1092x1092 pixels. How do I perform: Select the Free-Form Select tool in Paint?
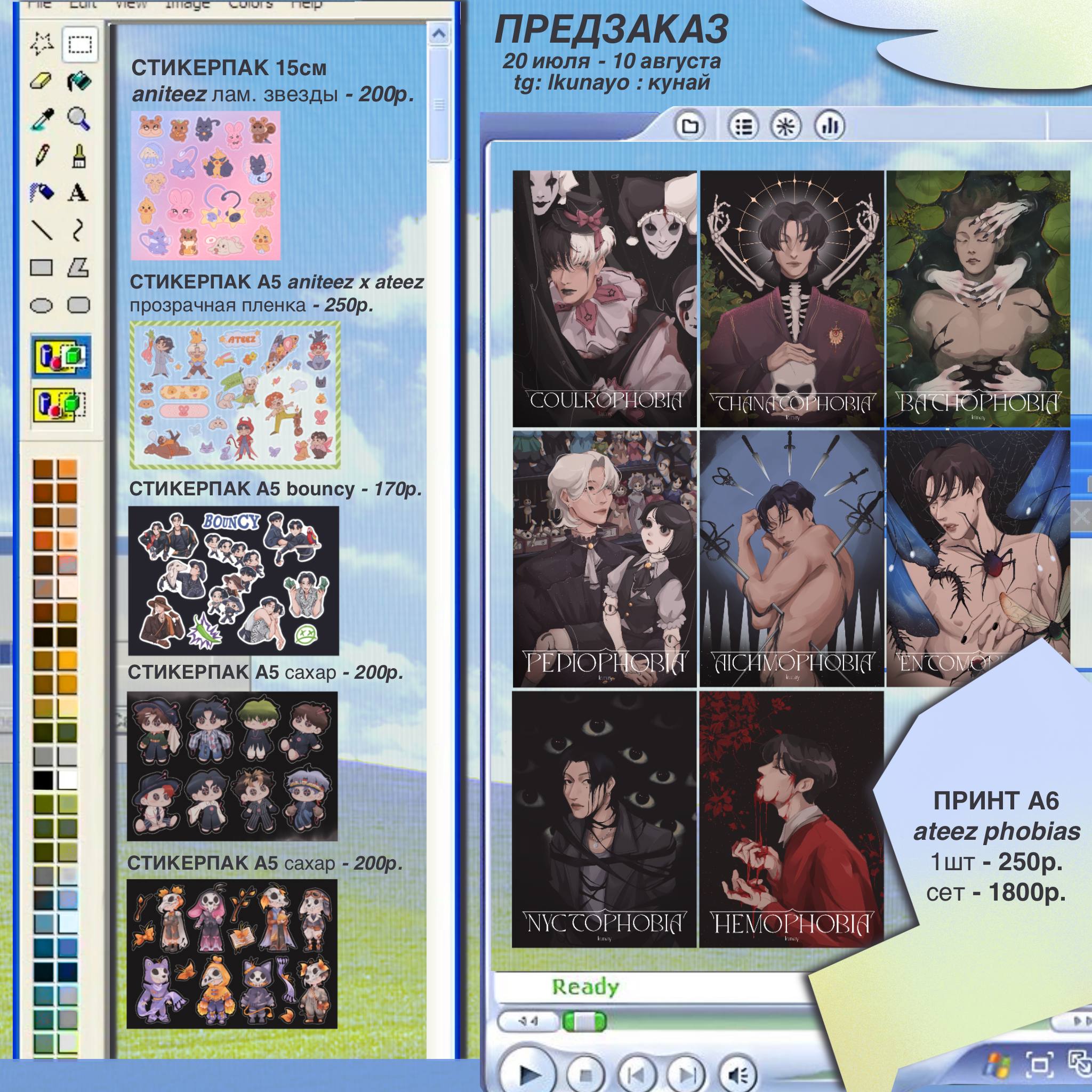[43, 44]
